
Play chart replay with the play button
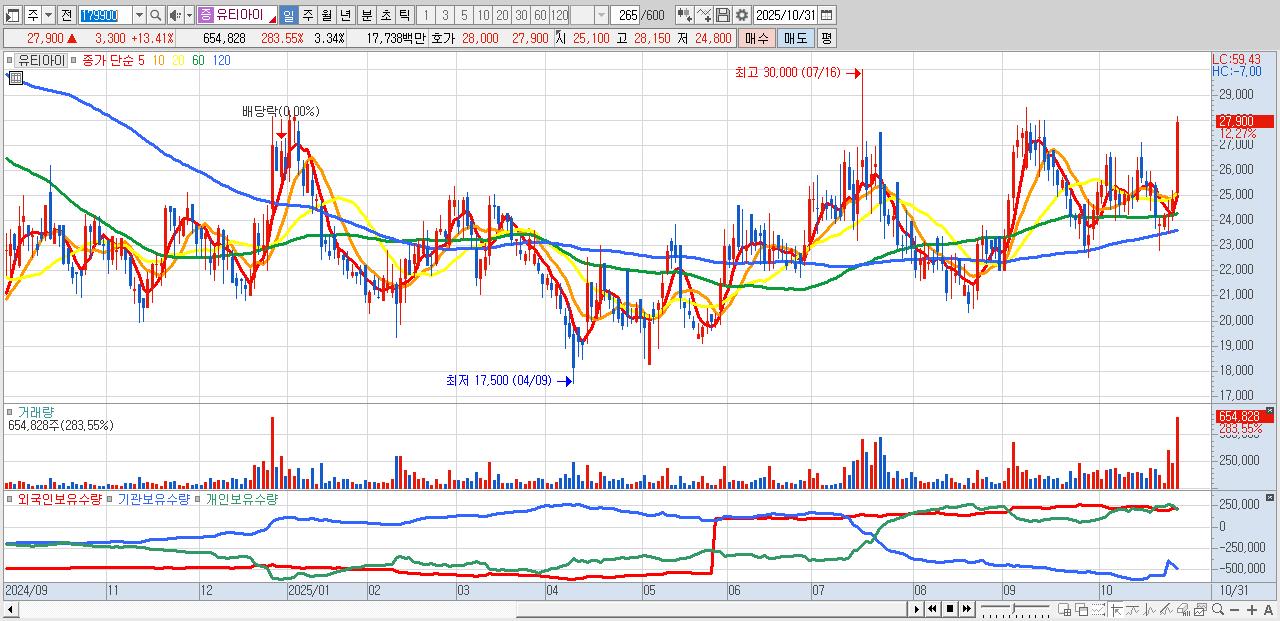coord(916,609)
